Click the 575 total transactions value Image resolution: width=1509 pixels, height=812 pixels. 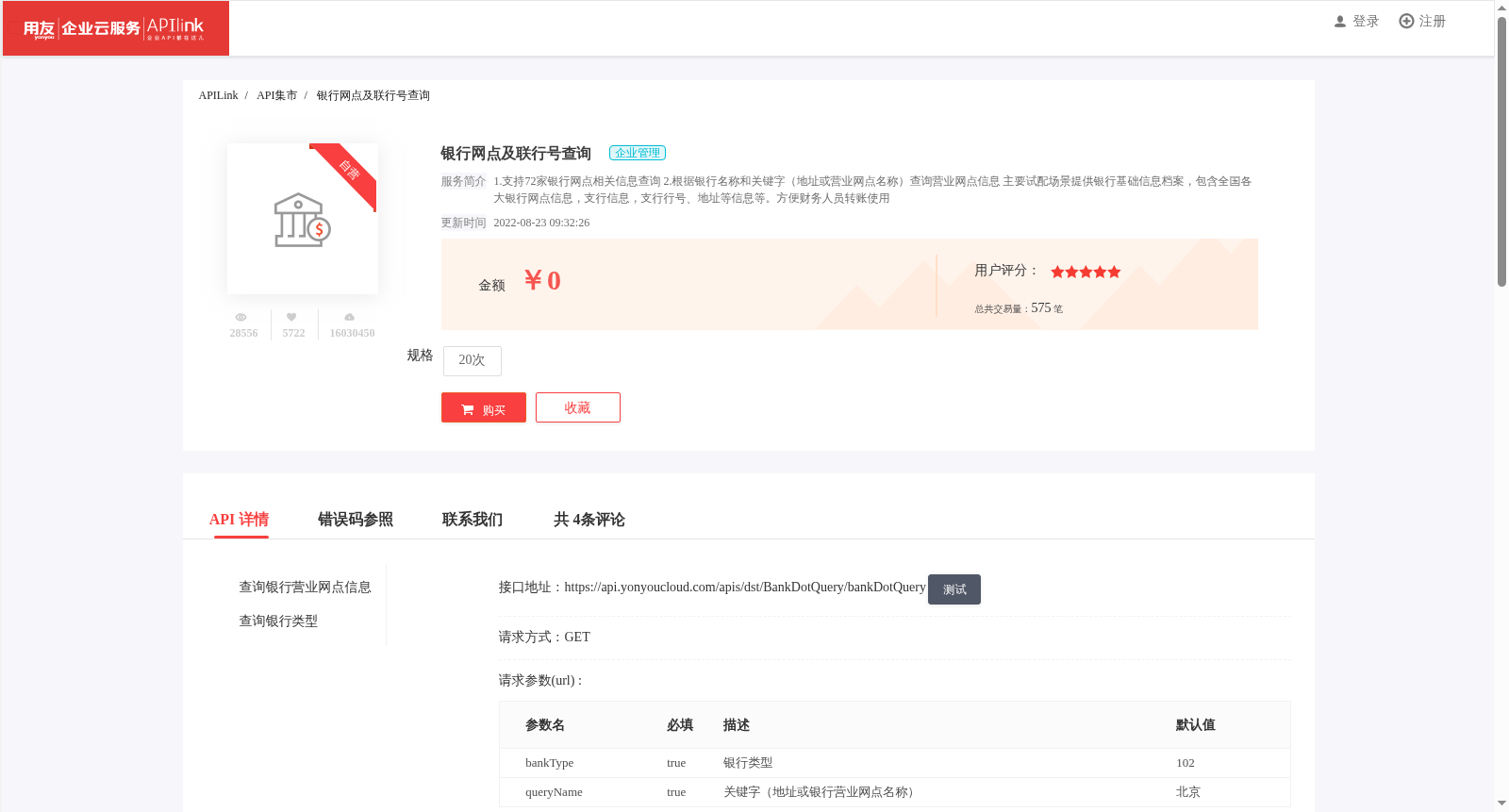1040,308
